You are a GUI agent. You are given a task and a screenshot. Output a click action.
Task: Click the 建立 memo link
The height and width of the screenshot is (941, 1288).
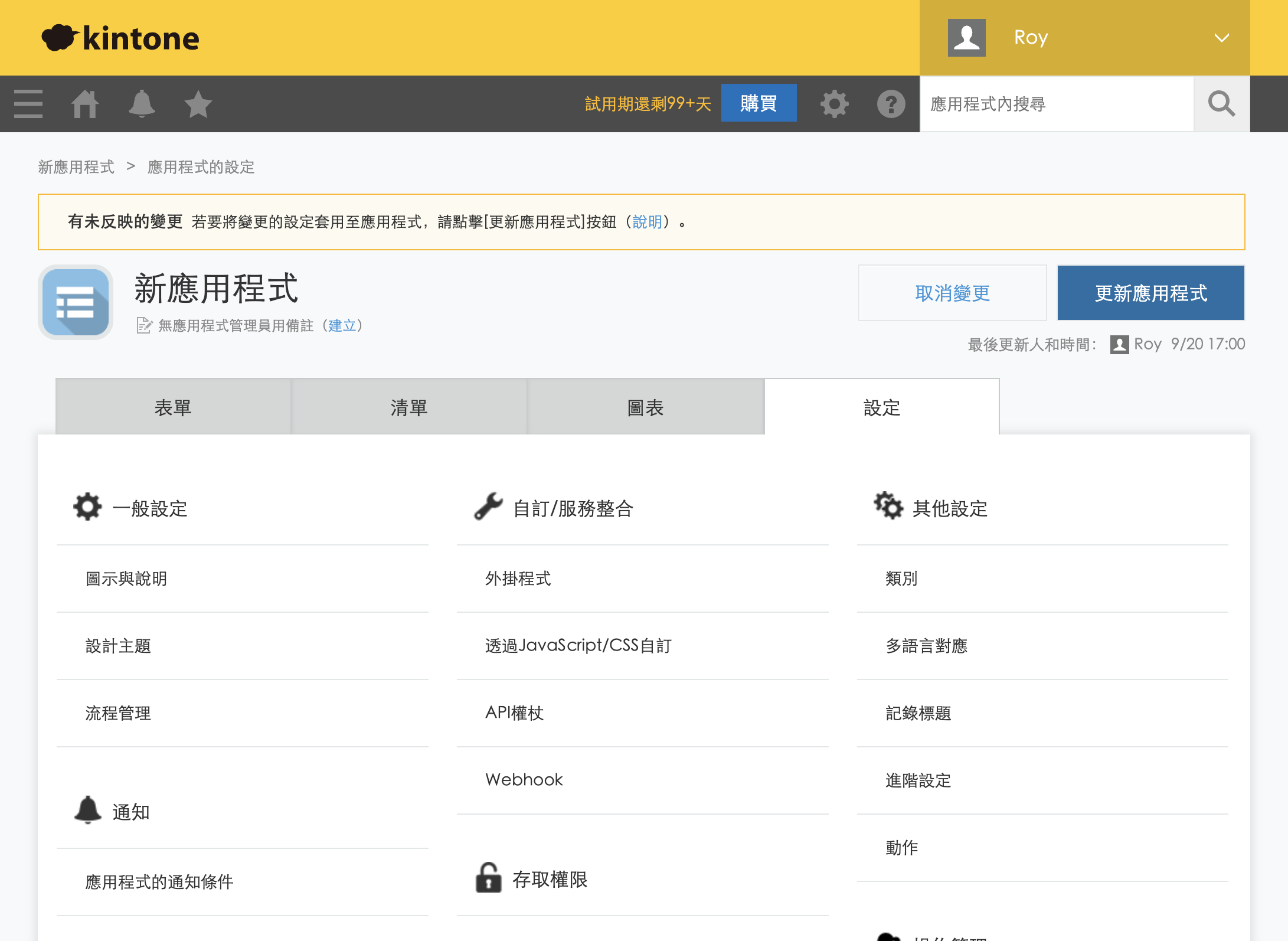click(342, 325)
